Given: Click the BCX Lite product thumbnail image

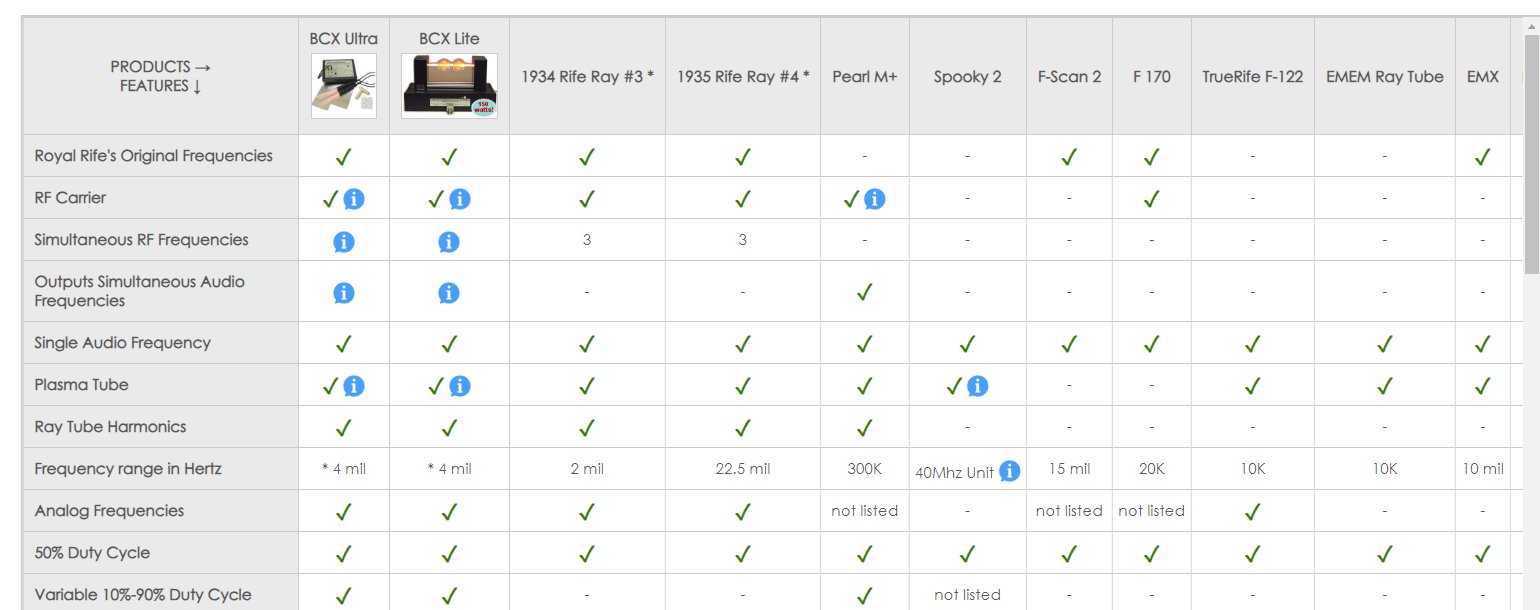Looking at the screenshot, I should click(449, 86).
